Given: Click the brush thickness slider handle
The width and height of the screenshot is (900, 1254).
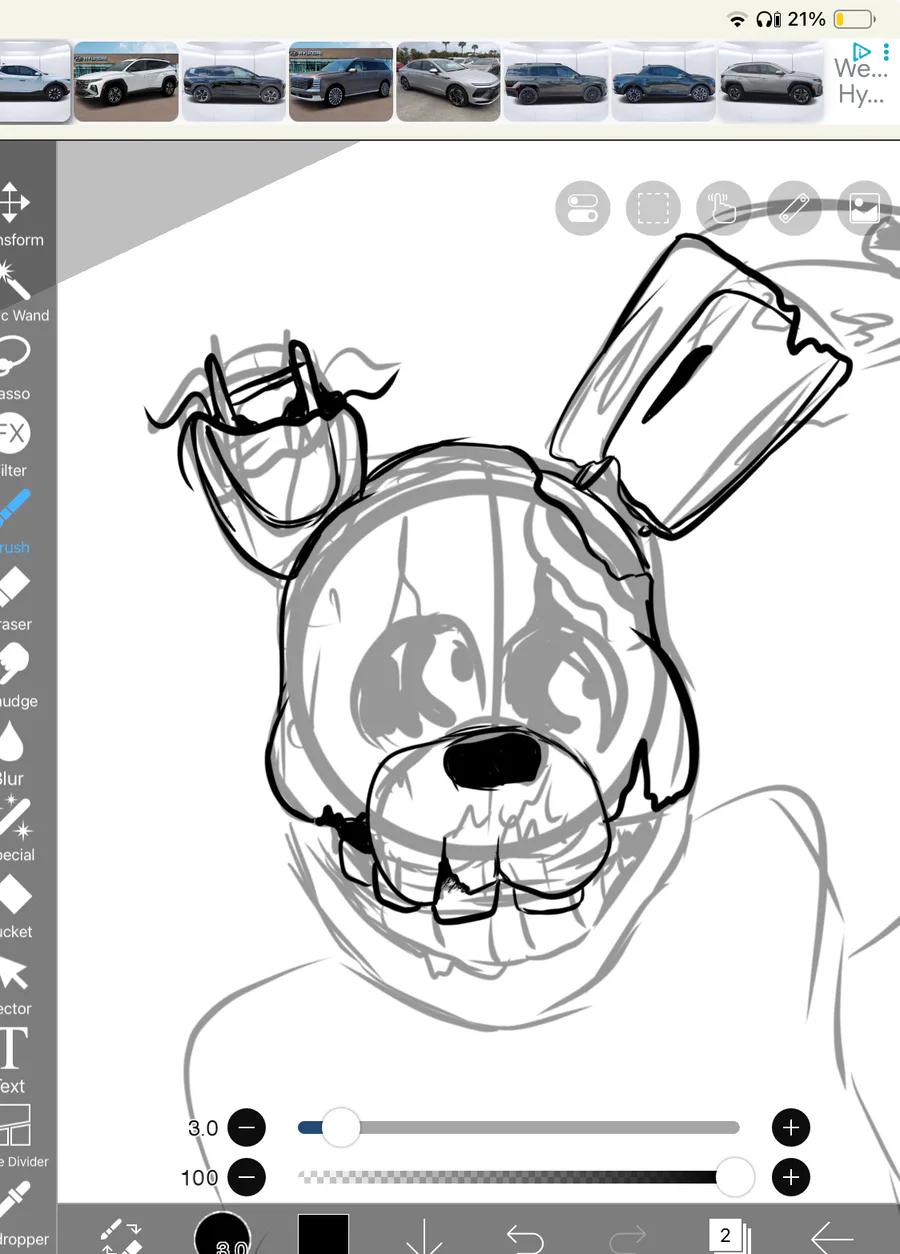Looking at the screenshot, I should (341, 1127).
